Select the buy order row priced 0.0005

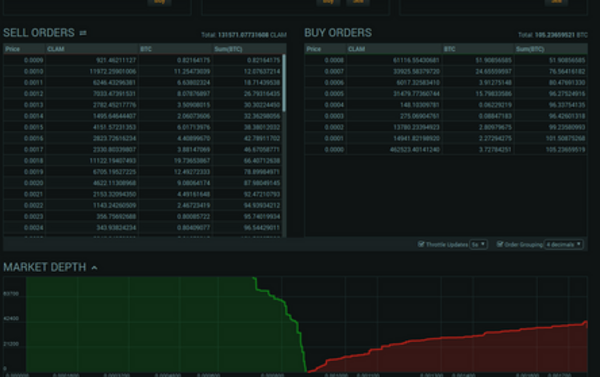pyautogui.click(x=446, y=94)
